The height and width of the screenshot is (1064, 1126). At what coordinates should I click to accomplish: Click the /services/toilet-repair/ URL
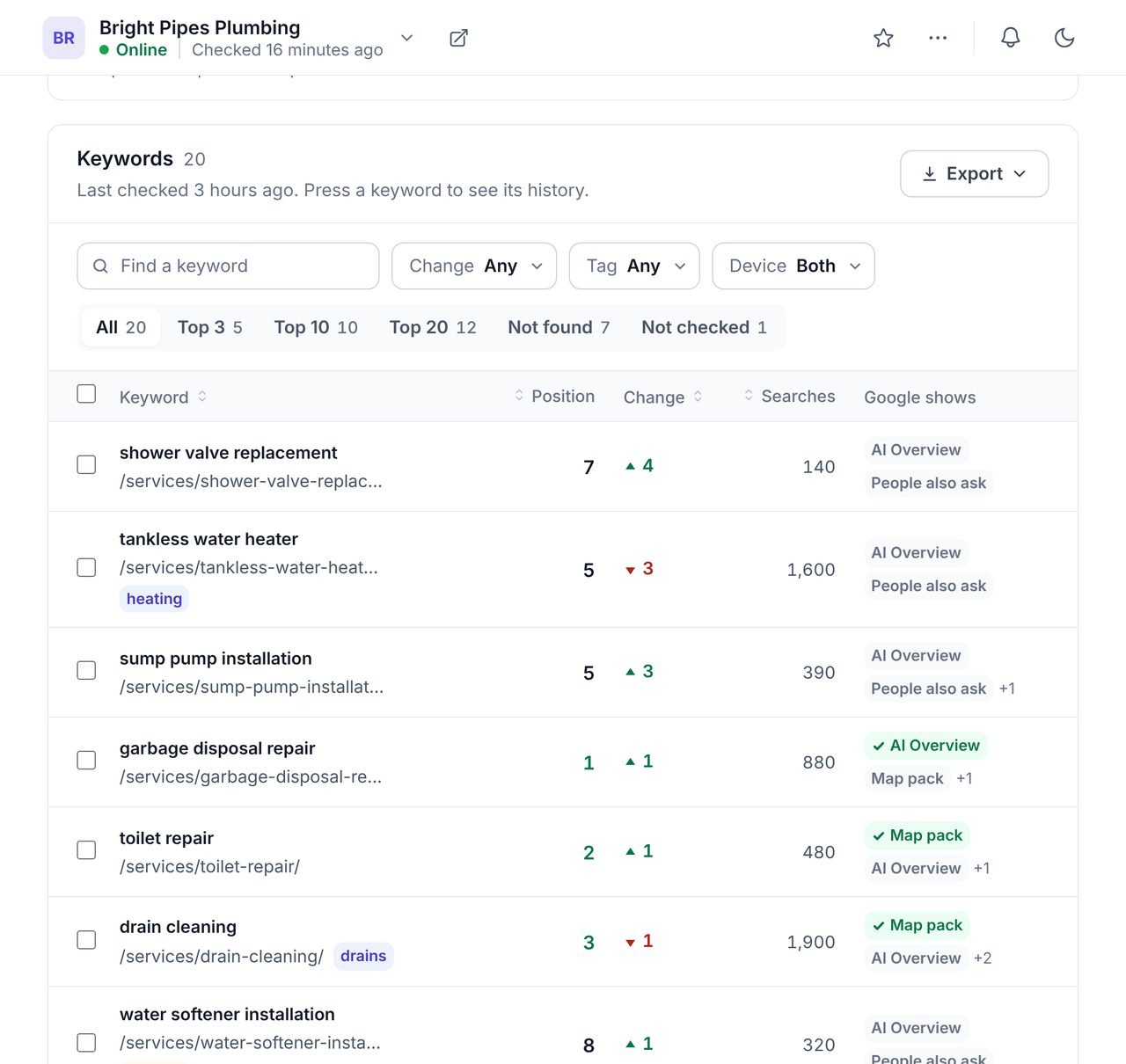[x=209, y=867]
